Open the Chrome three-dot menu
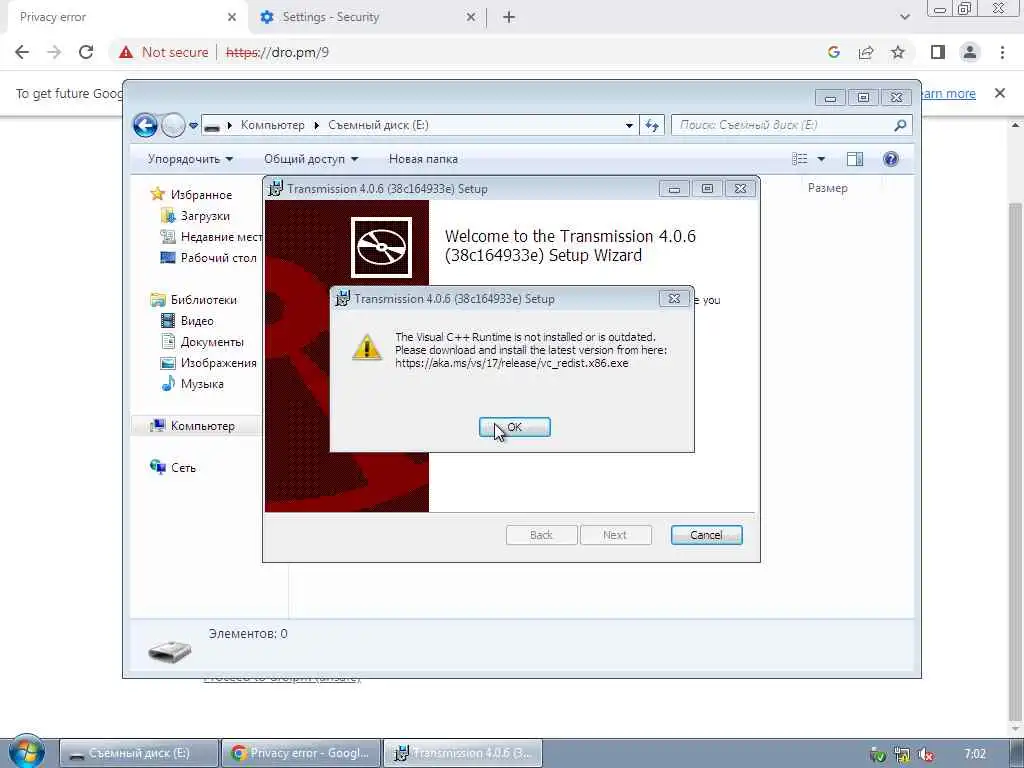The image size is (1024, 768). 1002,52
